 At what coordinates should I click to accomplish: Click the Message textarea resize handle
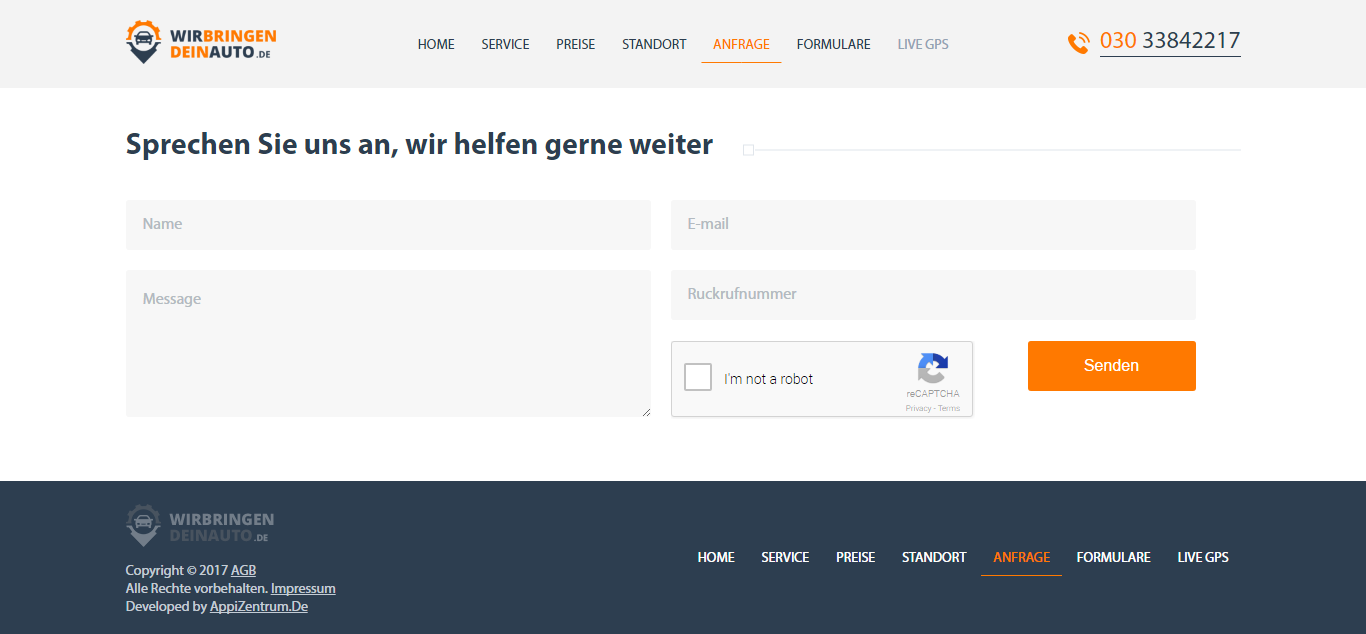click(646, 411)
